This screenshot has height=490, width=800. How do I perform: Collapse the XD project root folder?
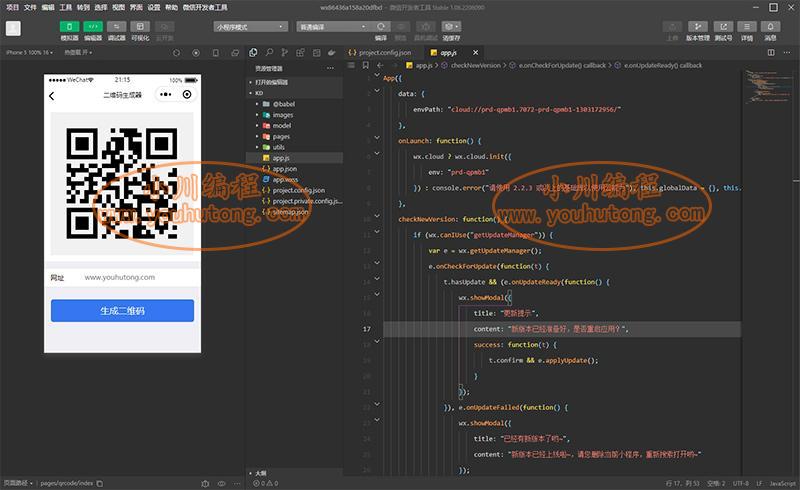(x=294, y=93)
